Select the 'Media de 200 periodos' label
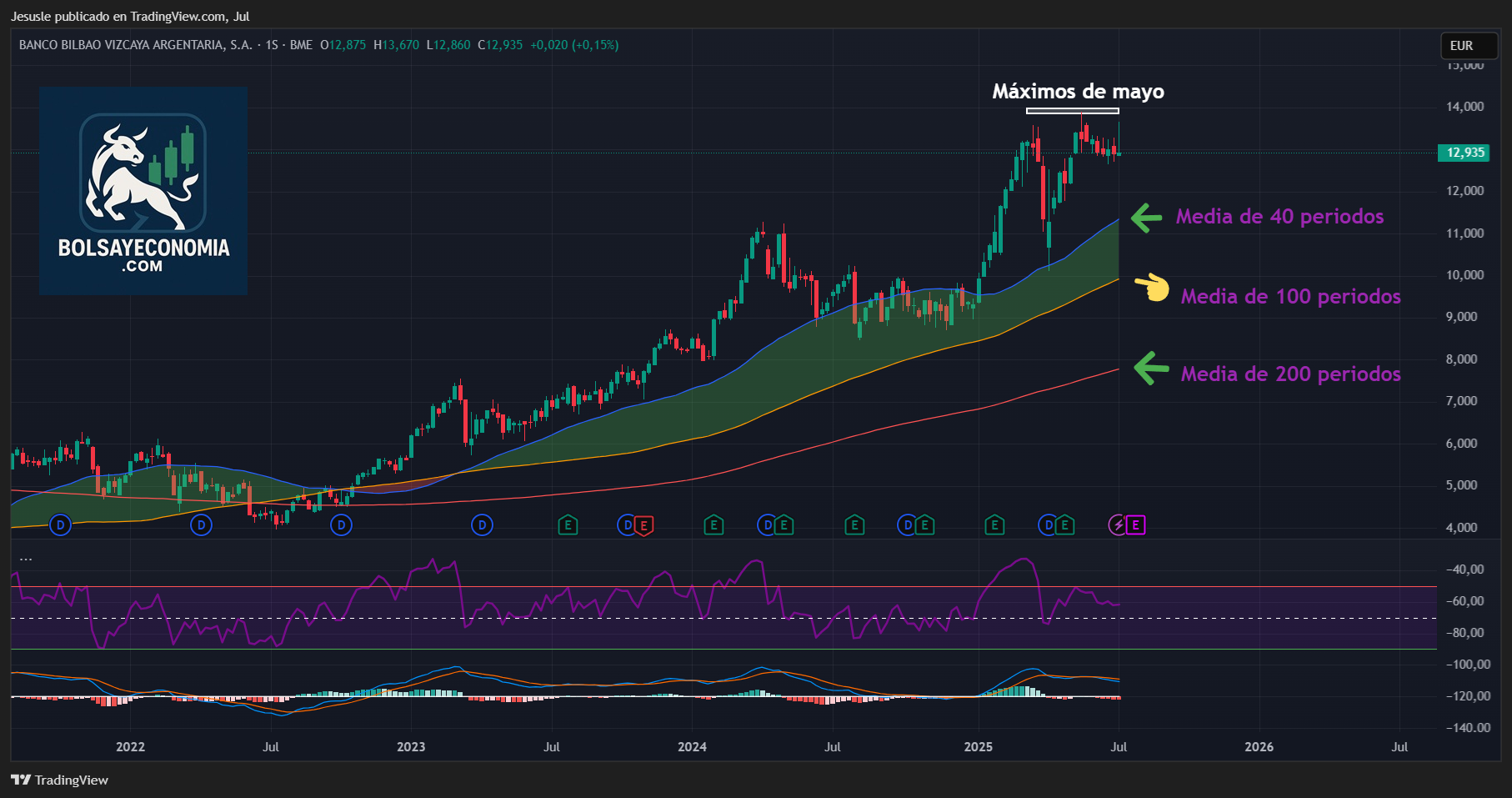The height and width of the screenshot is (798, 1512). click(x=1290, y=374)
